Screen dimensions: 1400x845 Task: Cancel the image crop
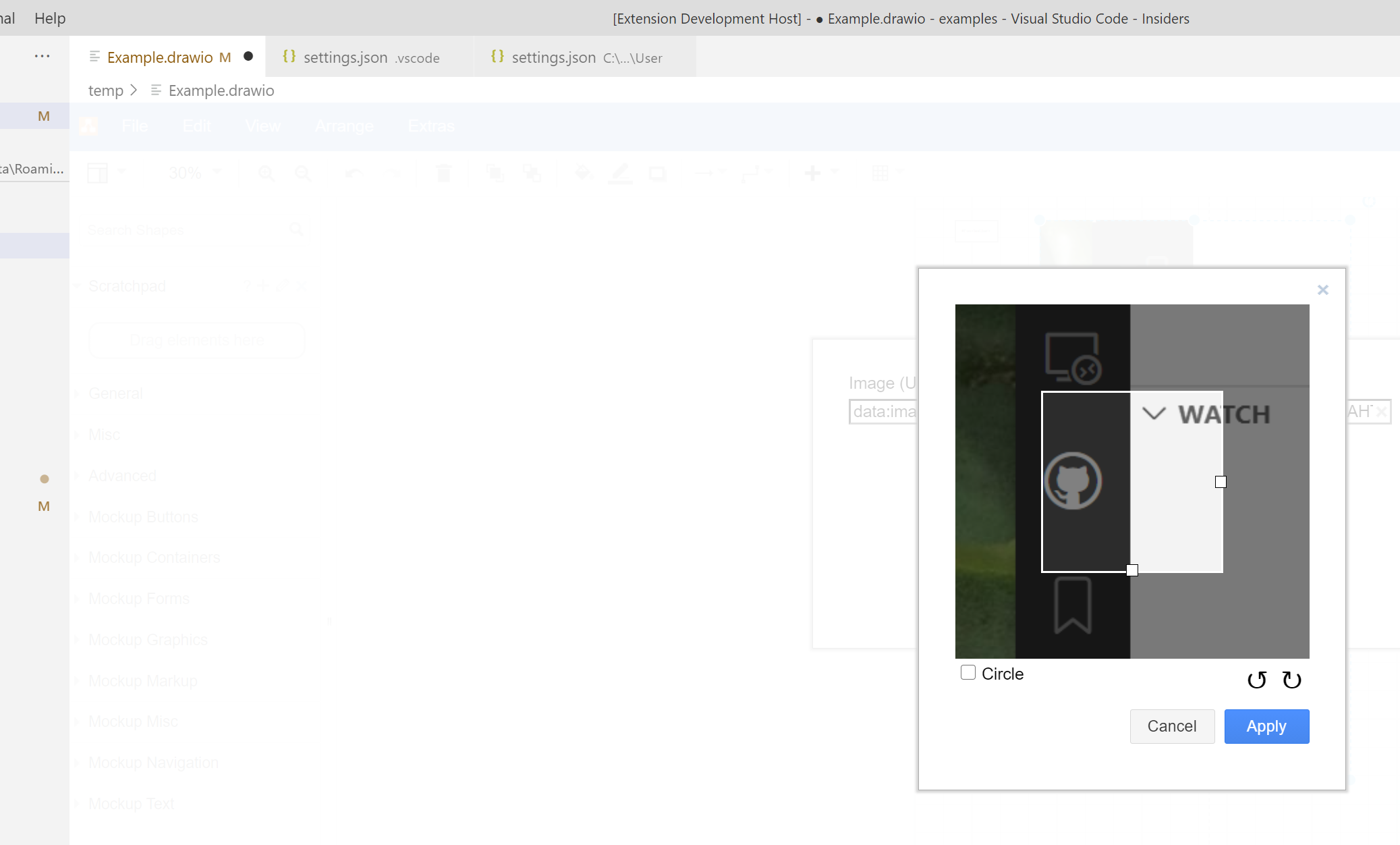coord(1172,726)
